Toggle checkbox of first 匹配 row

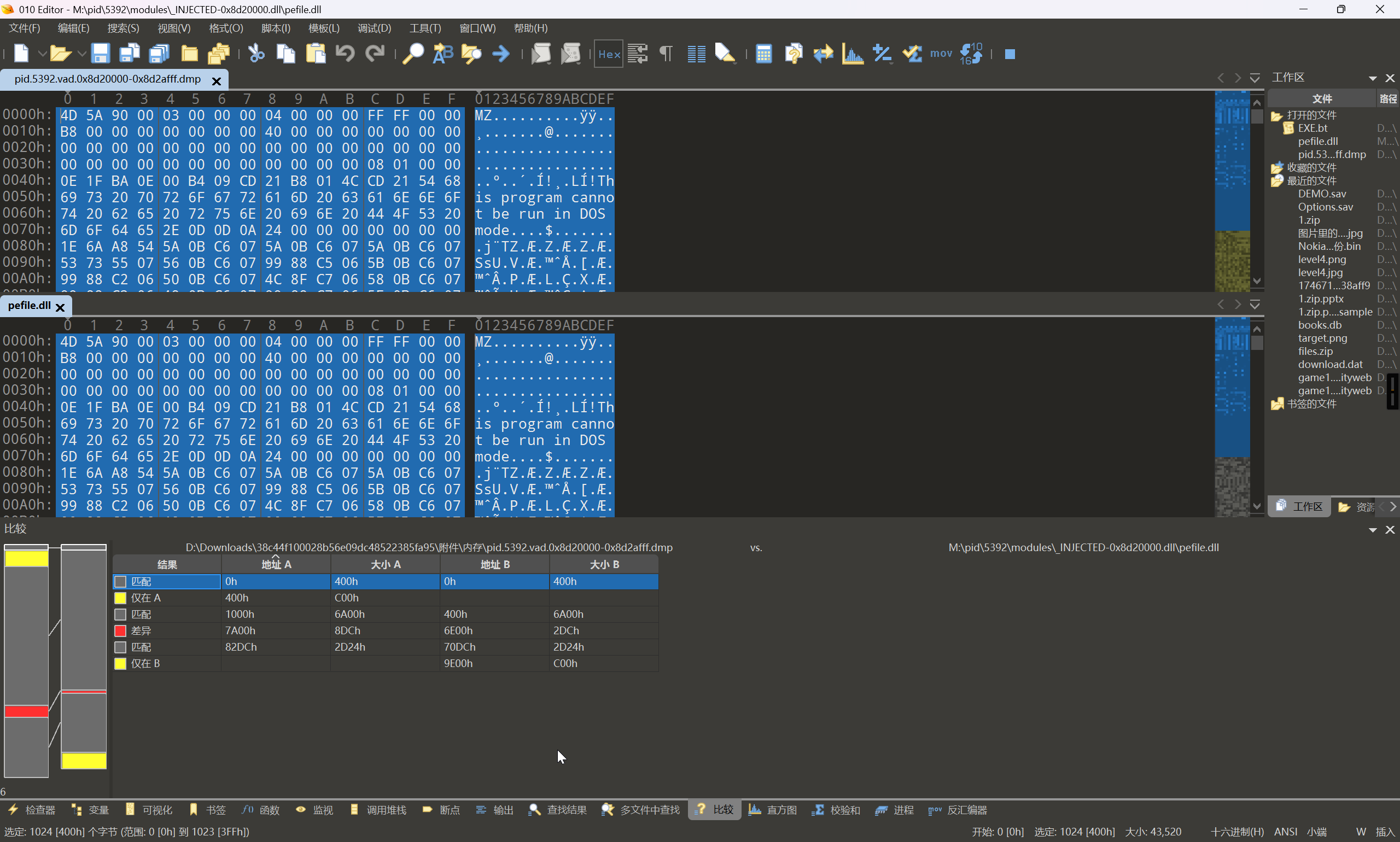pos(120,582)
